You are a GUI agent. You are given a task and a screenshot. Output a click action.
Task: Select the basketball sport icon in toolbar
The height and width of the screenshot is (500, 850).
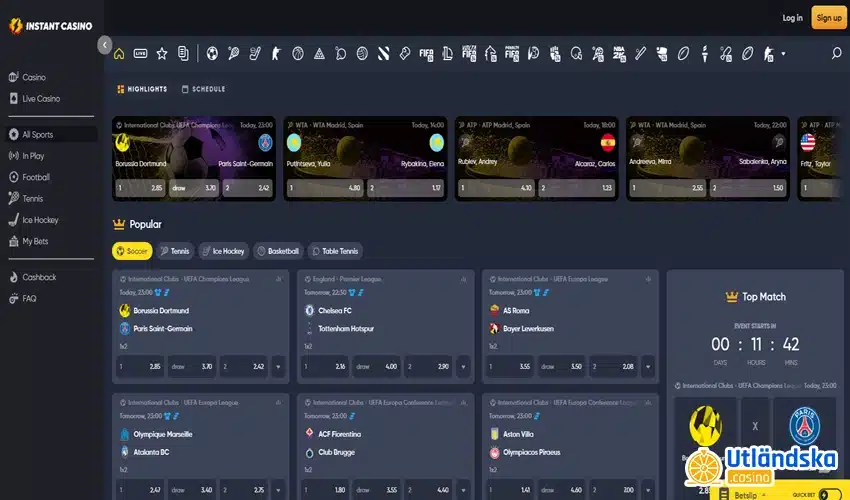[x=298, y=54]
